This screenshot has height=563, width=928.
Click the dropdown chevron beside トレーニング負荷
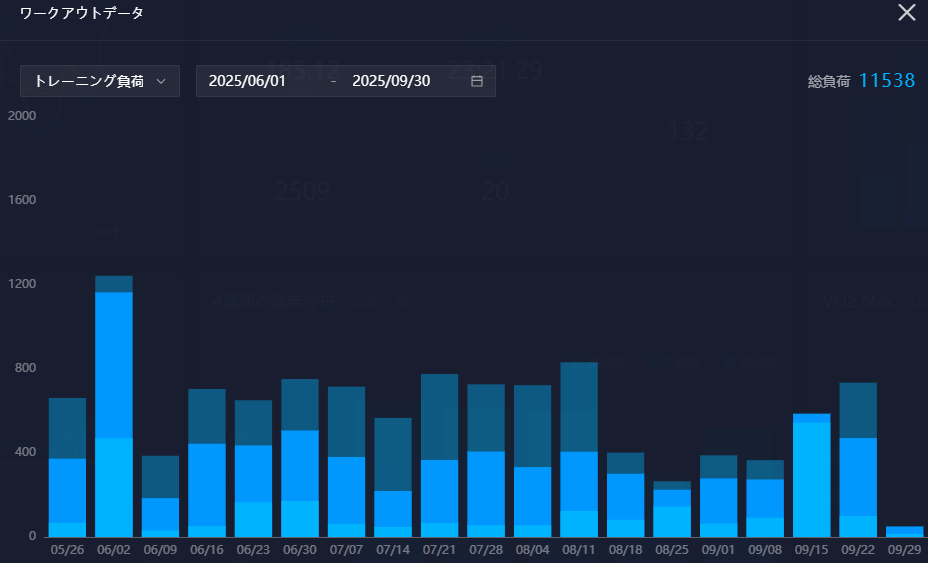(160, 81)
